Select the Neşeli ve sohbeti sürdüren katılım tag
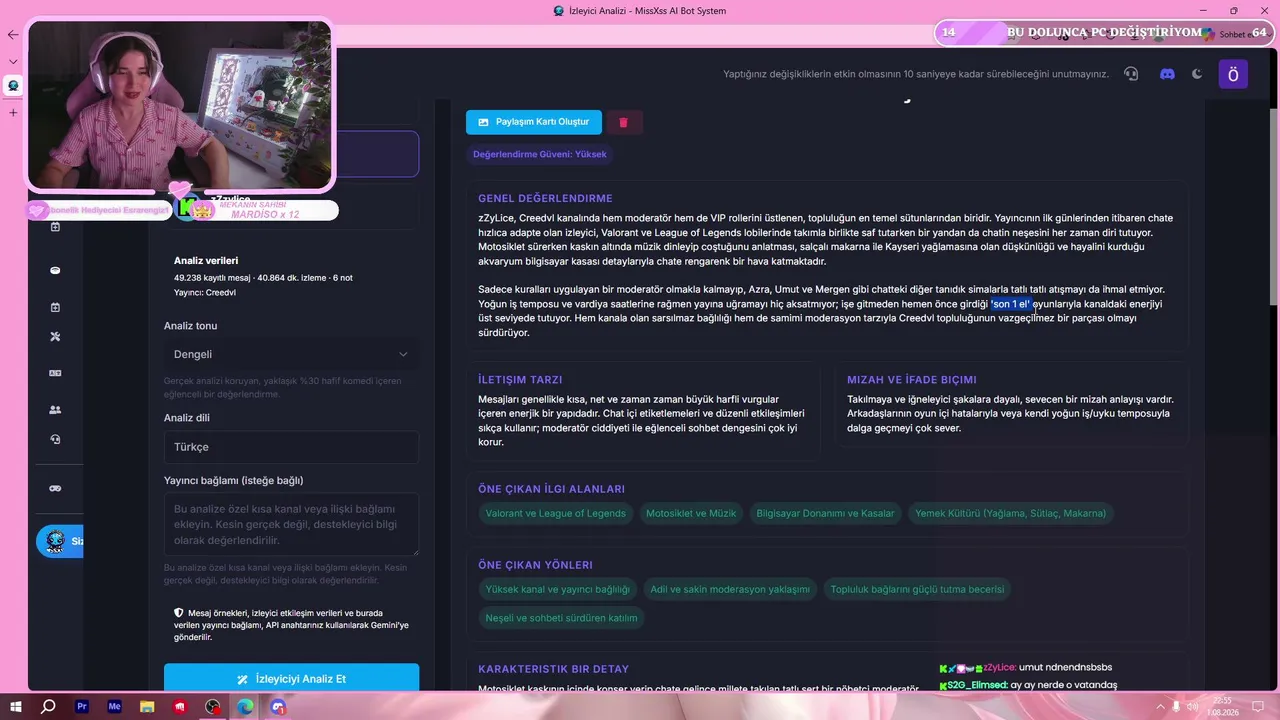Viewport: 1280px width, 720px height. click(561, 618)
